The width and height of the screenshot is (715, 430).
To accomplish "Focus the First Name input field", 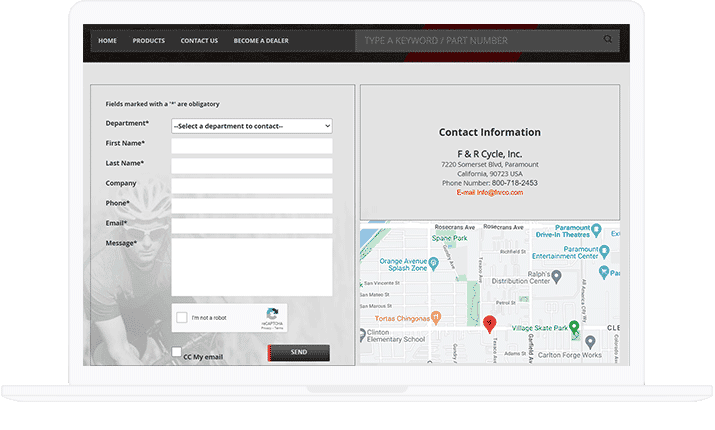I will coord(251,146).
